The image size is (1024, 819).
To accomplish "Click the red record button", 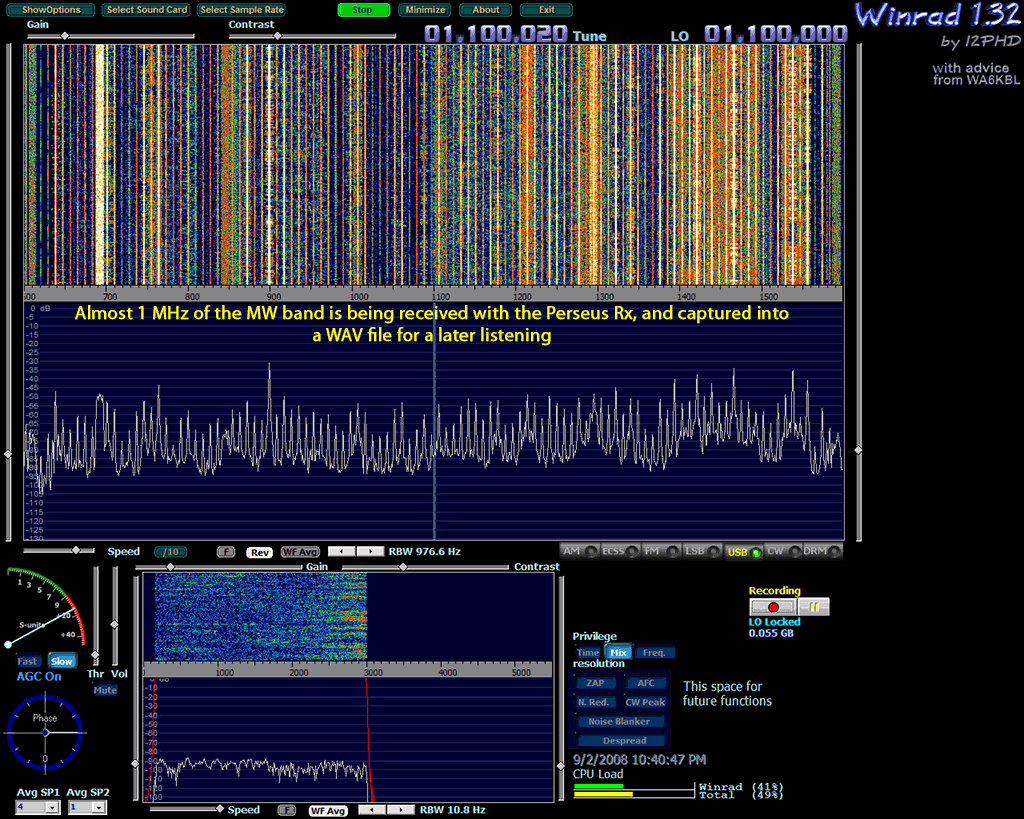I will tap(772, 607).
